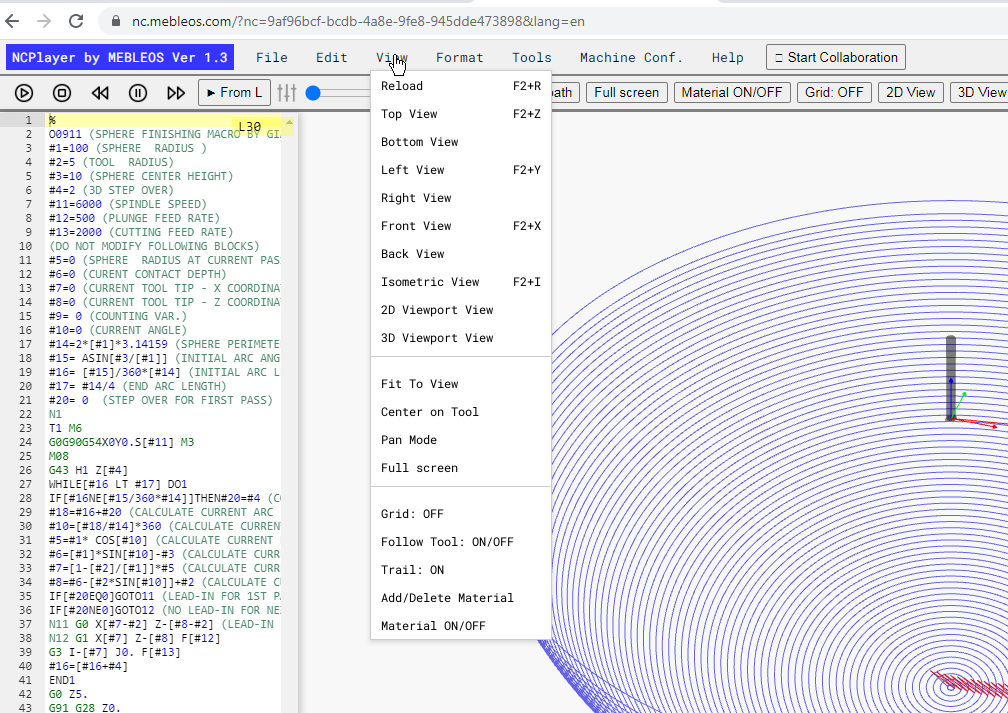The height and width of the screenshot is (713, 1008).
Task: Choose Left View menu entry
Action: pos(461,170)
